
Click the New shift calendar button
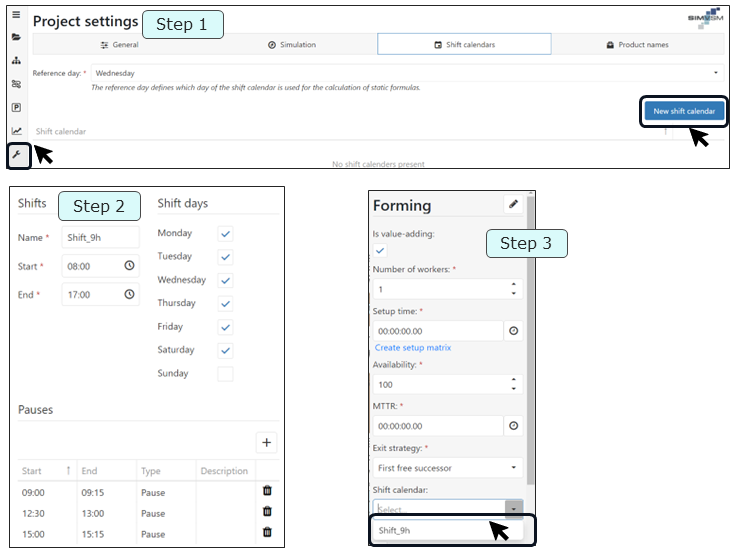pyautogui.click(x=683, y=111)
